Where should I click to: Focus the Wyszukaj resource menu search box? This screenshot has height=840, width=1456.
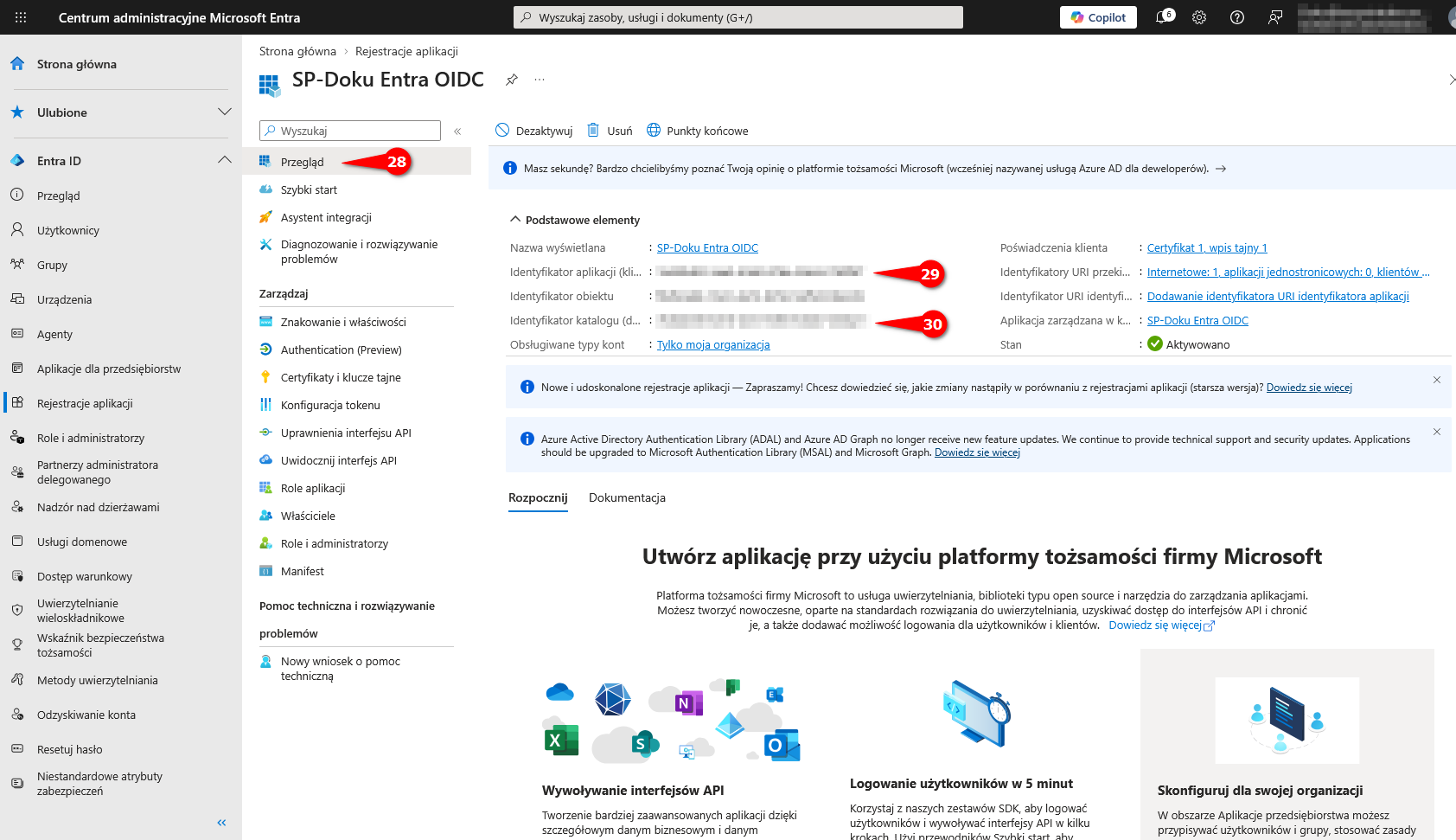pos(350,131)
